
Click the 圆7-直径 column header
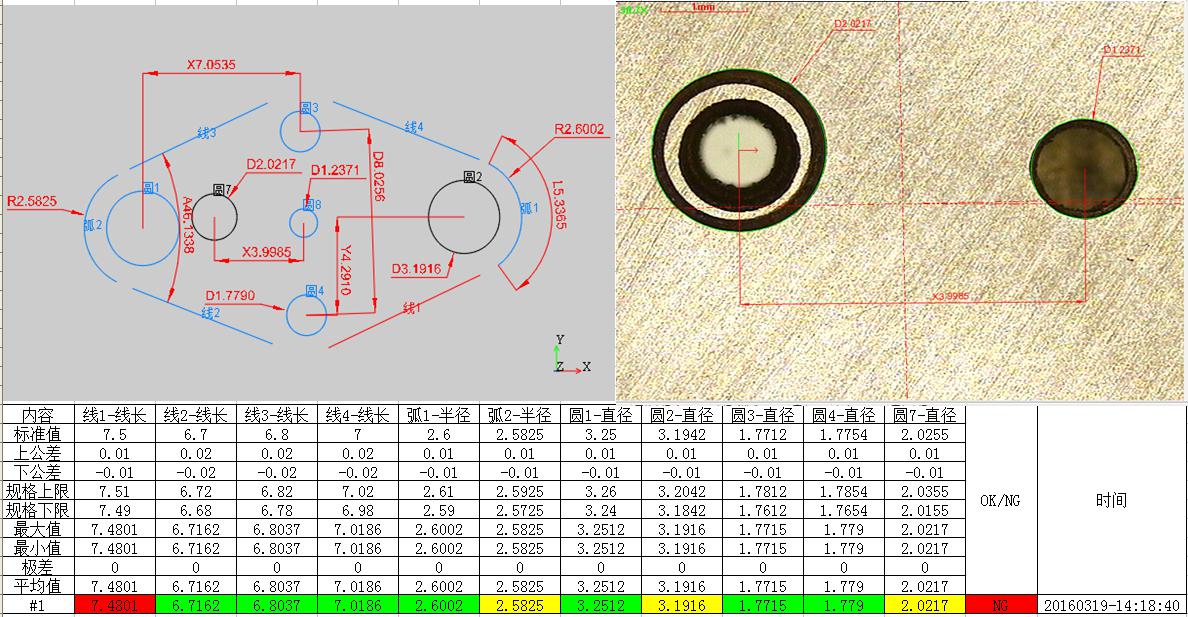[926, 415]
